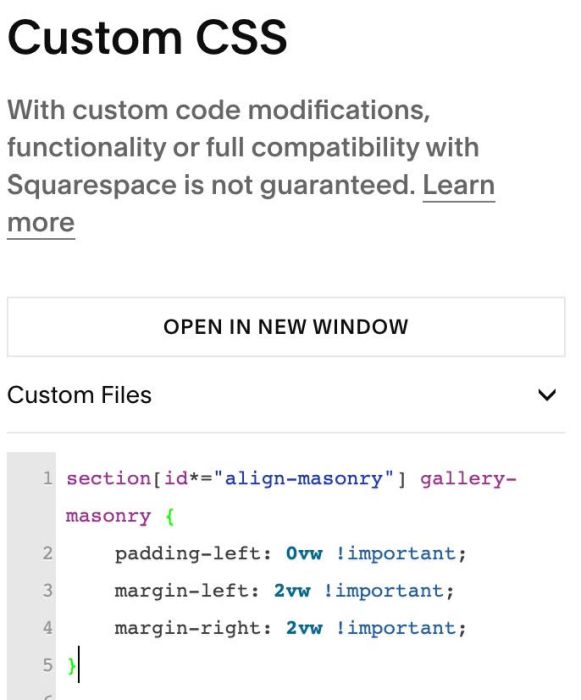Click the 0vw value in the code
581x700 pixels.
(304, 554)
